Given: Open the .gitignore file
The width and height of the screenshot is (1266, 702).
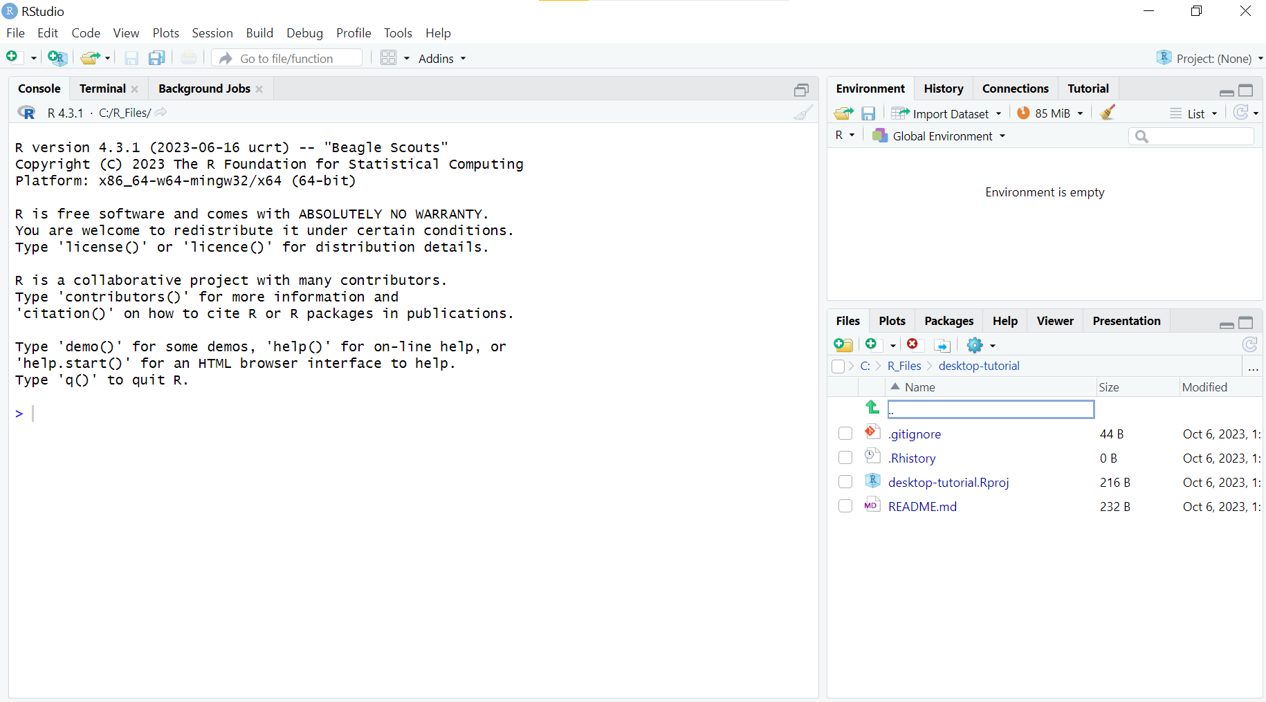Looking at the screenshot, I should click(x=914, y=434).
